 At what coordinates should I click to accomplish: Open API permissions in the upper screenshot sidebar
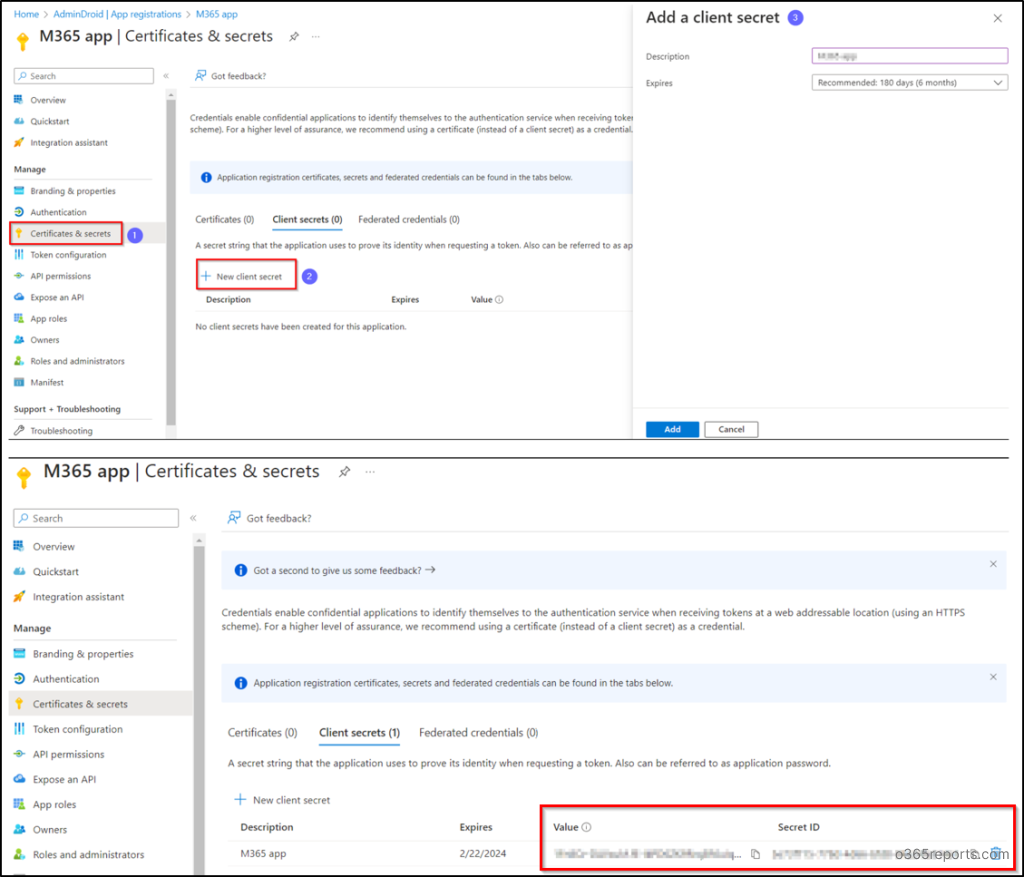[x=52, y=276]
